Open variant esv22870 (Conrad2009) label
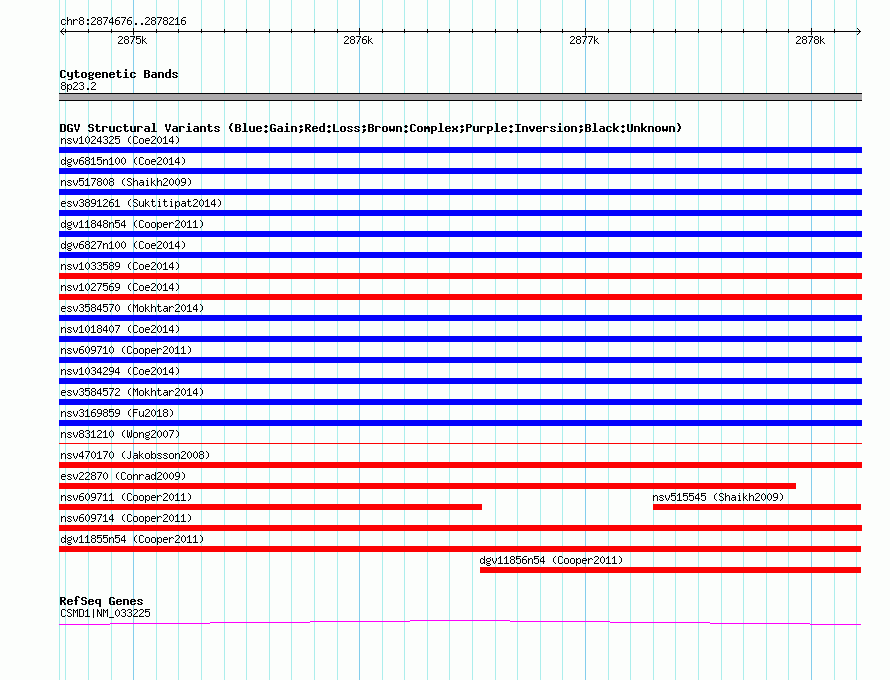 pyautogui.click(x=123, y=476)
